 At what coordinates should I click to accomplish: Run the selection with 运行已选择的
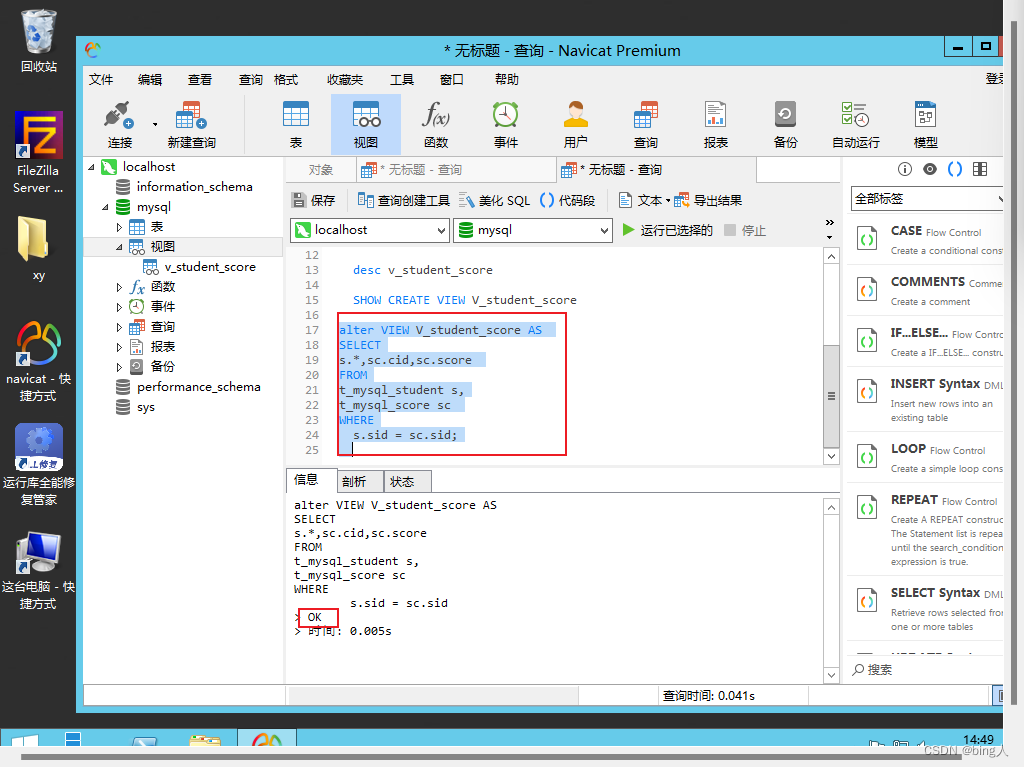click(x=667, y=230)
